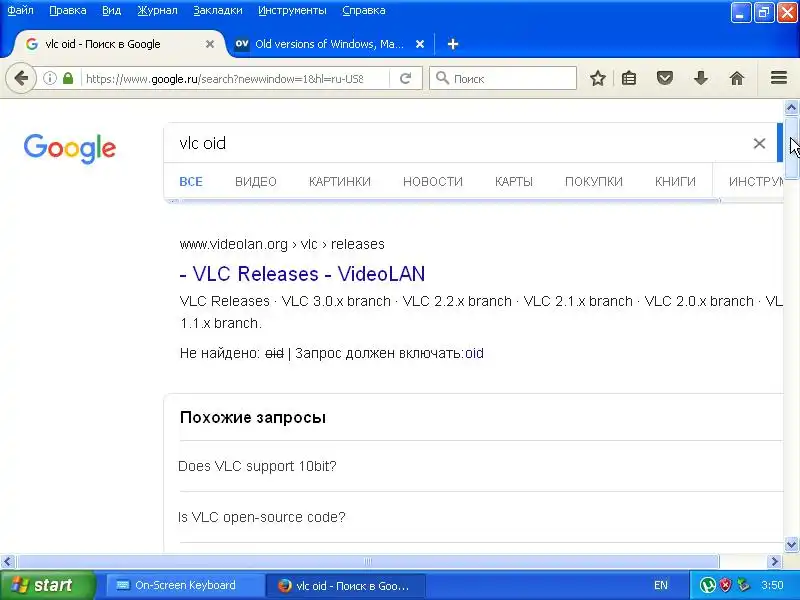The height and width of the screenshot is (600, 800).
Task: Save page to Pocket icon
Action: pyautogui.click(x=665, y=79)
